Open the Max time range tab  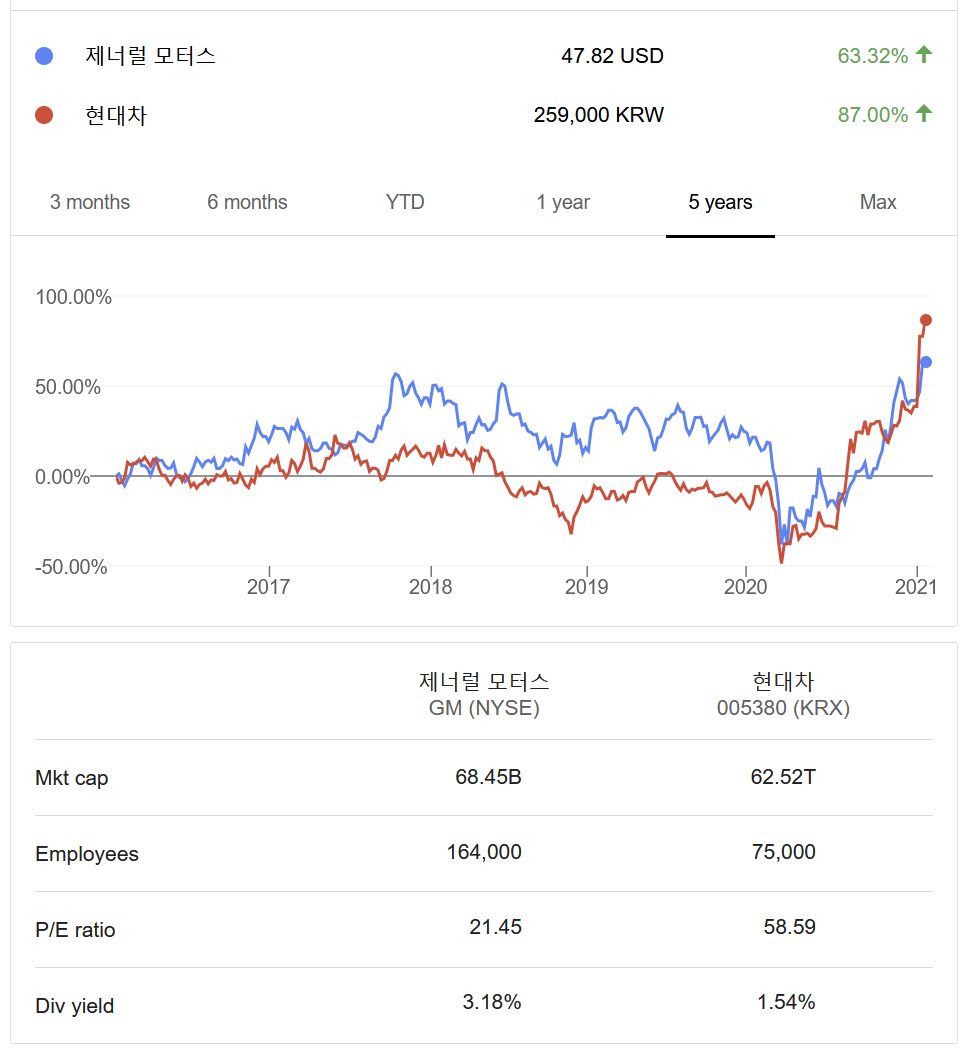[878, 202]
